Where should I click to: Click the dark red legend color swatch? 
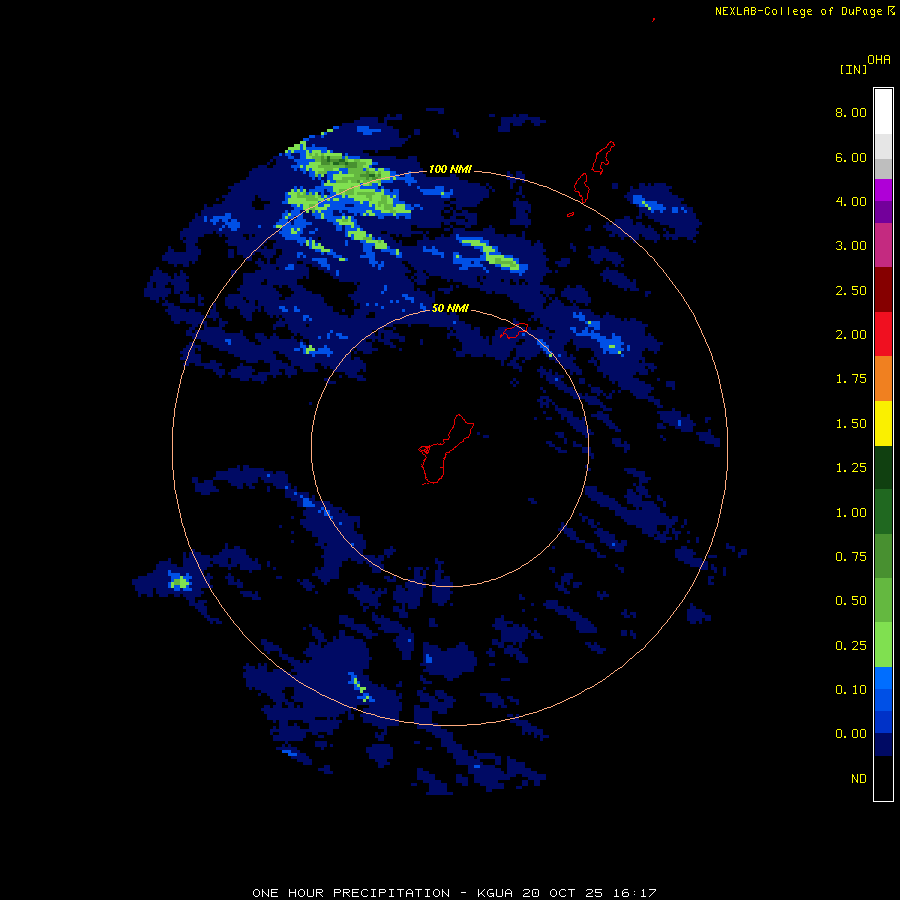[883, 290]
